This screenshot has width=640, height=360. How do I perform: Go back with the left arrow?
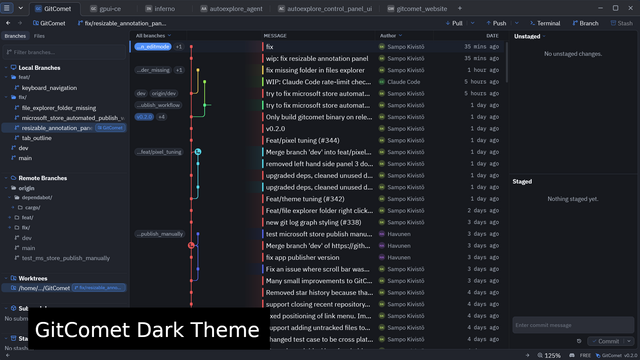coord(8,23)
